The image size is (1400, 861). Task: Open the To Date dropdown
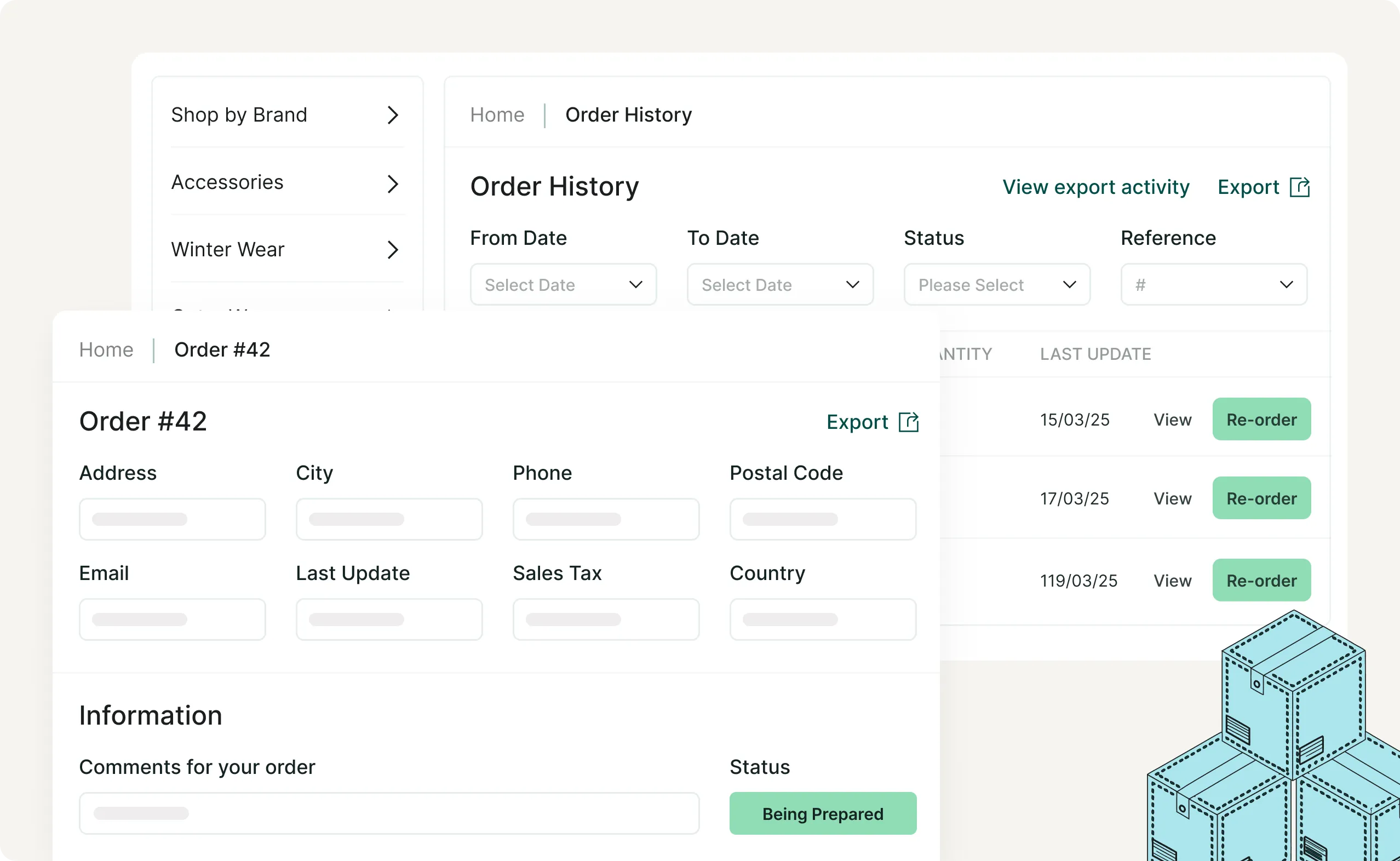(779, 284)
